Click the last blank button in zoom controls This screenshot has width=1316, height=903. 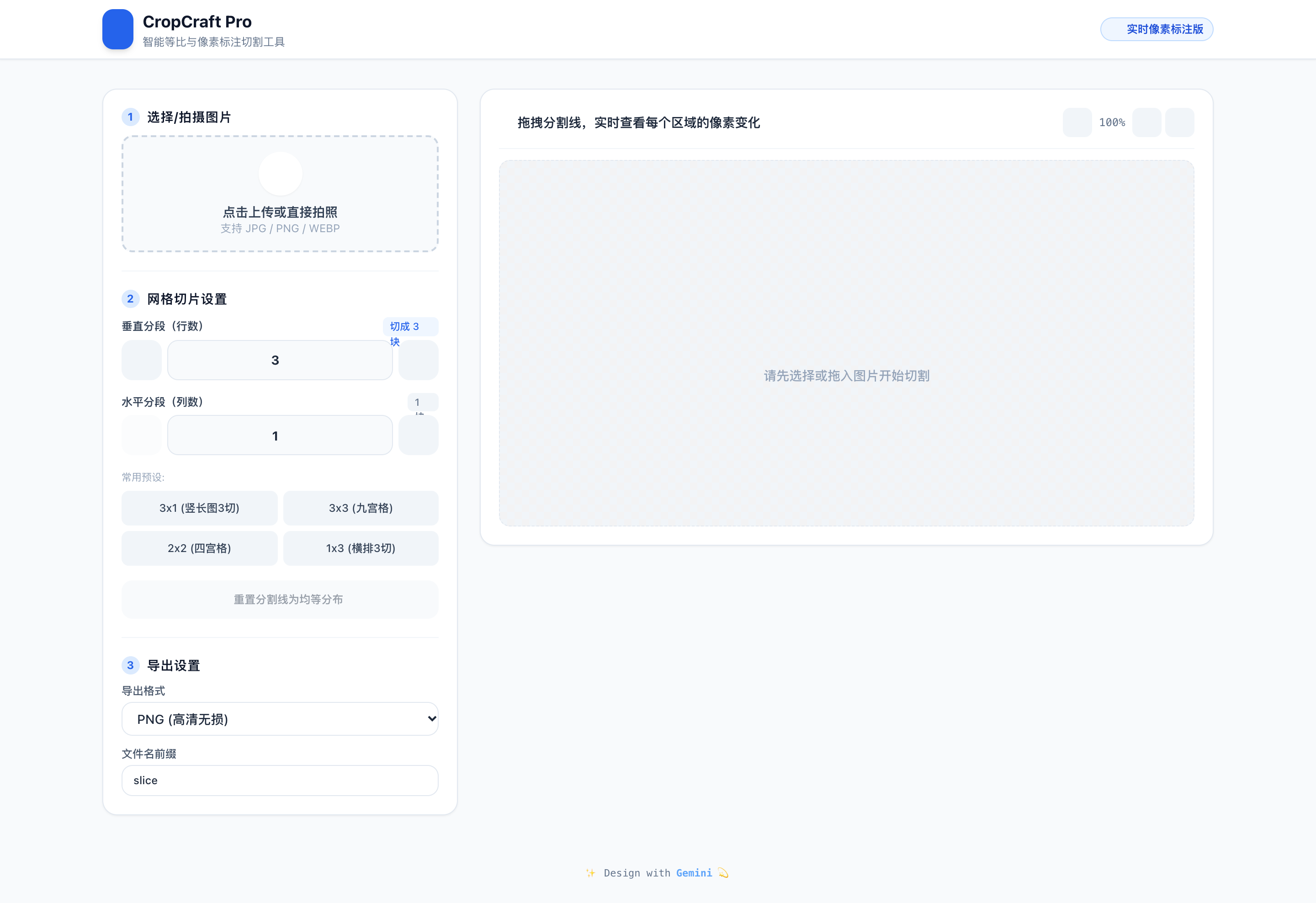click(x=1179, y=122)
